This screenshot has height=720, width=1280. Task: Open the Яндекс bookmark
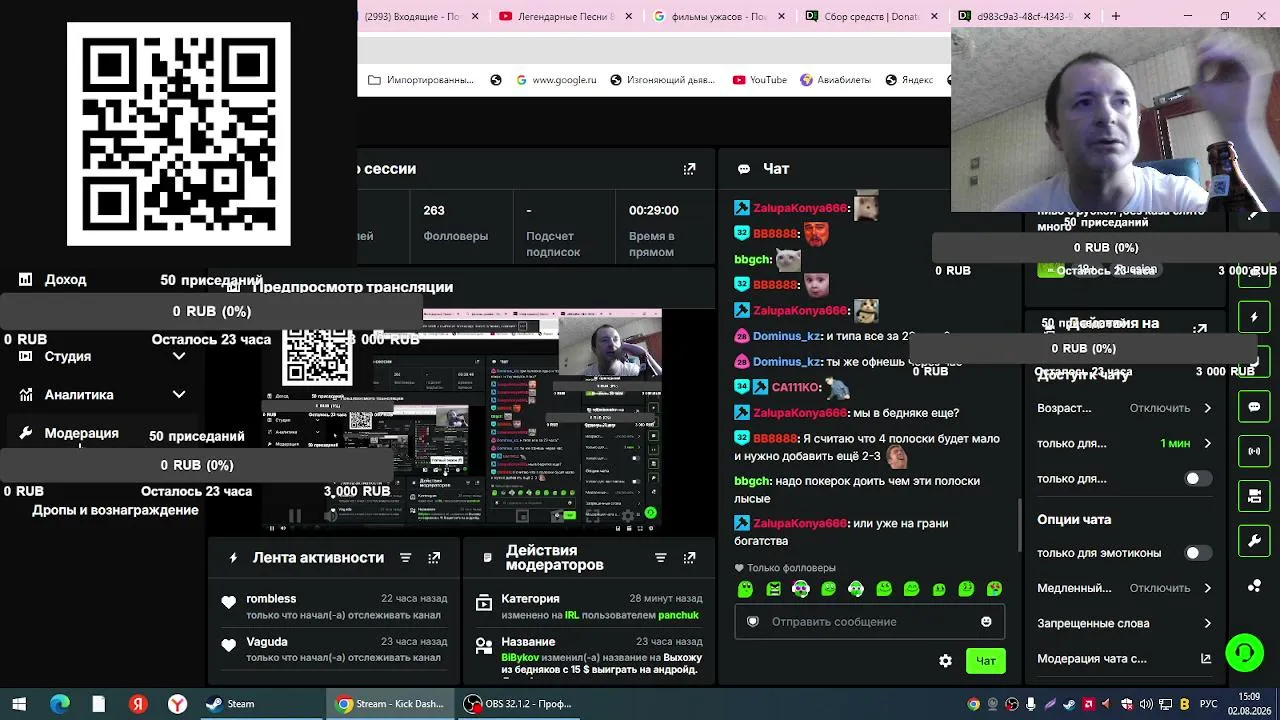tap(909, 80)
